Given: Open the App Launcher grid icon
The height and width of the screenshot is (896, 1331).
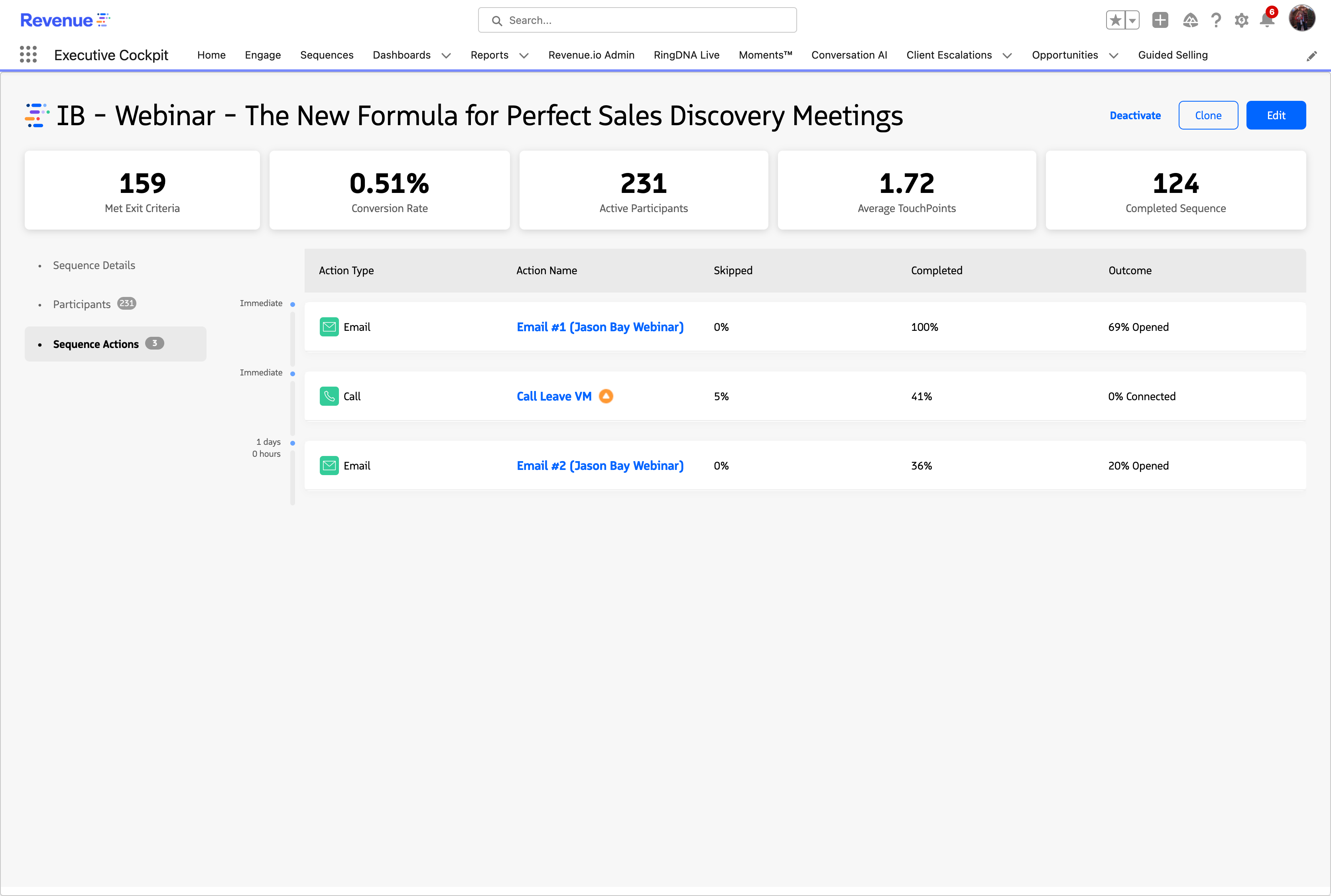Looking at the screenshot, I should tap(28, 55).
